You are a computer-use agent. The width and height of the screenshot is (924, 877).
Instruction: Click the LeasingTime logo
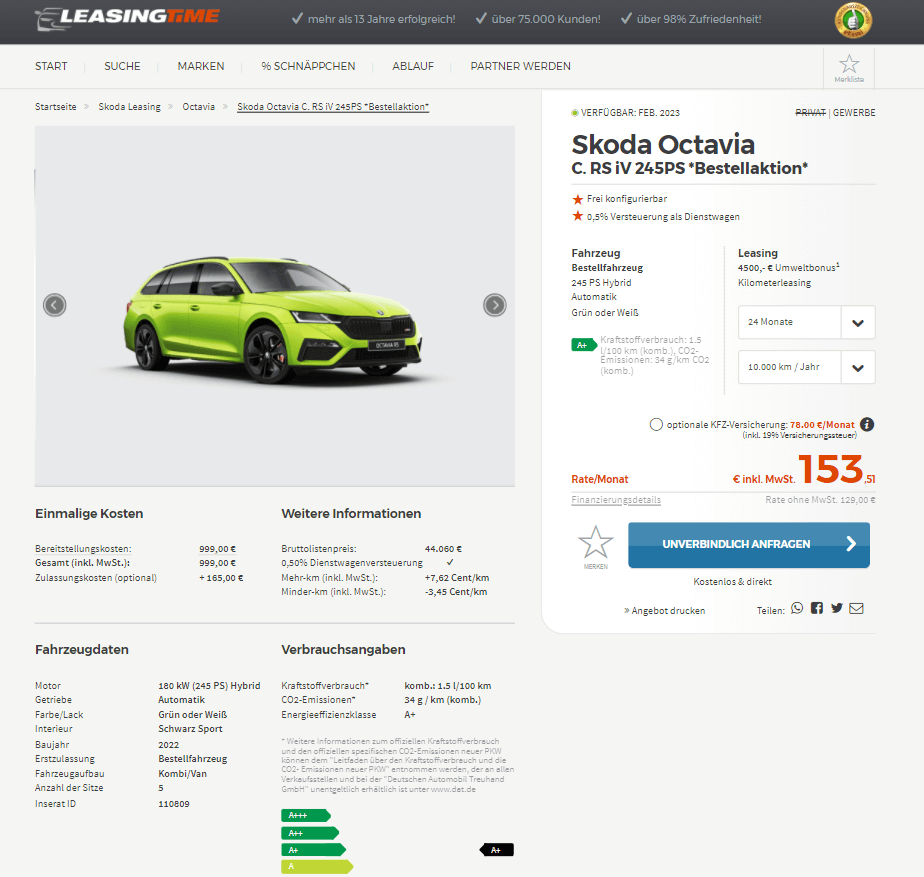pyautogui.click(x=127, y=18)
